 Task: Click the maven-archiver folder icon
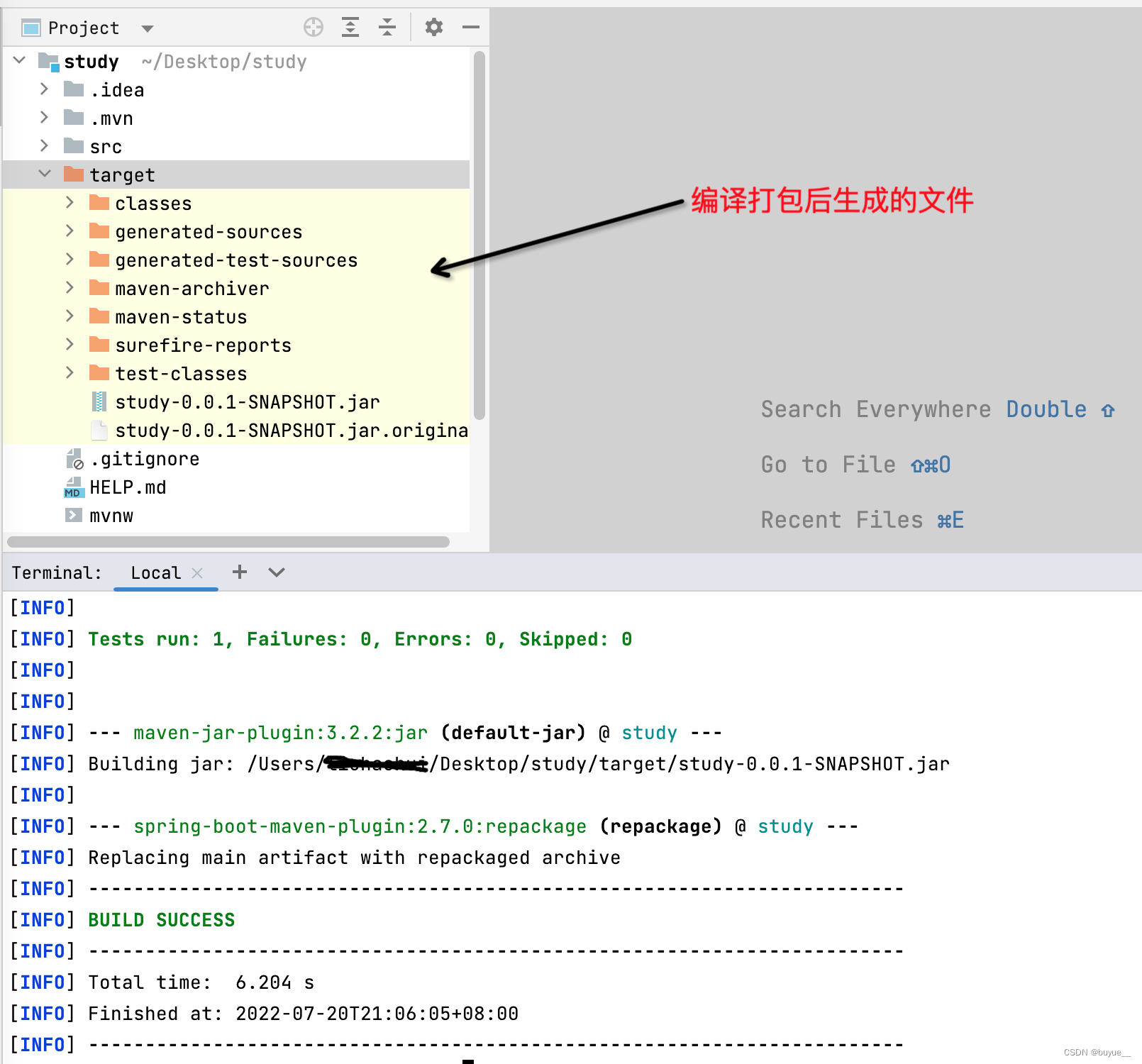99,288
